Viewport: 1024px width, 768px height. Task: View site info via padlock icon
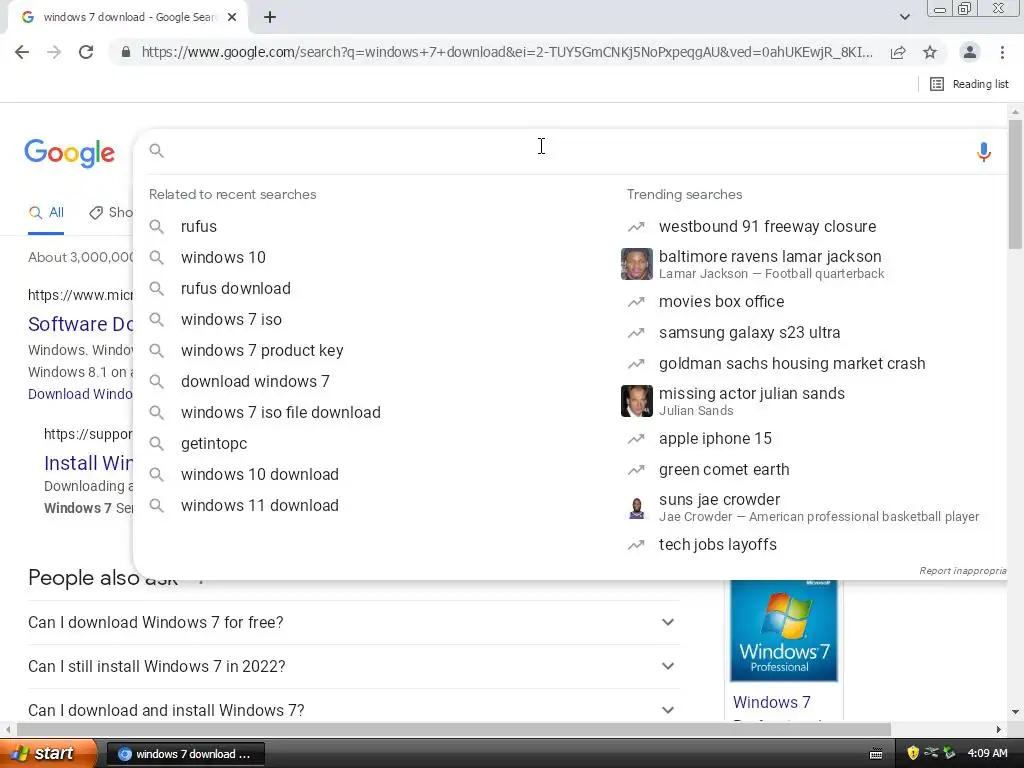coord(126,52)
